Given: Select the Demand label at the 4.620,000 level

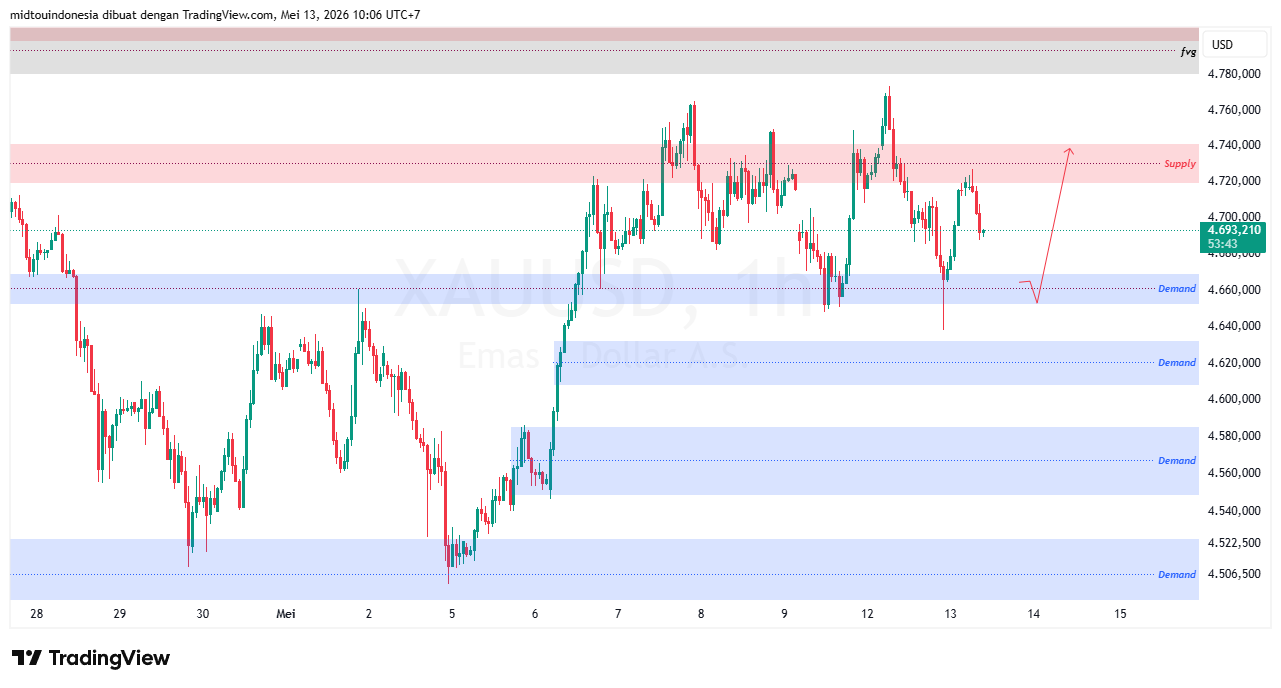Looking at the screenshot, I should [1177, 363].
